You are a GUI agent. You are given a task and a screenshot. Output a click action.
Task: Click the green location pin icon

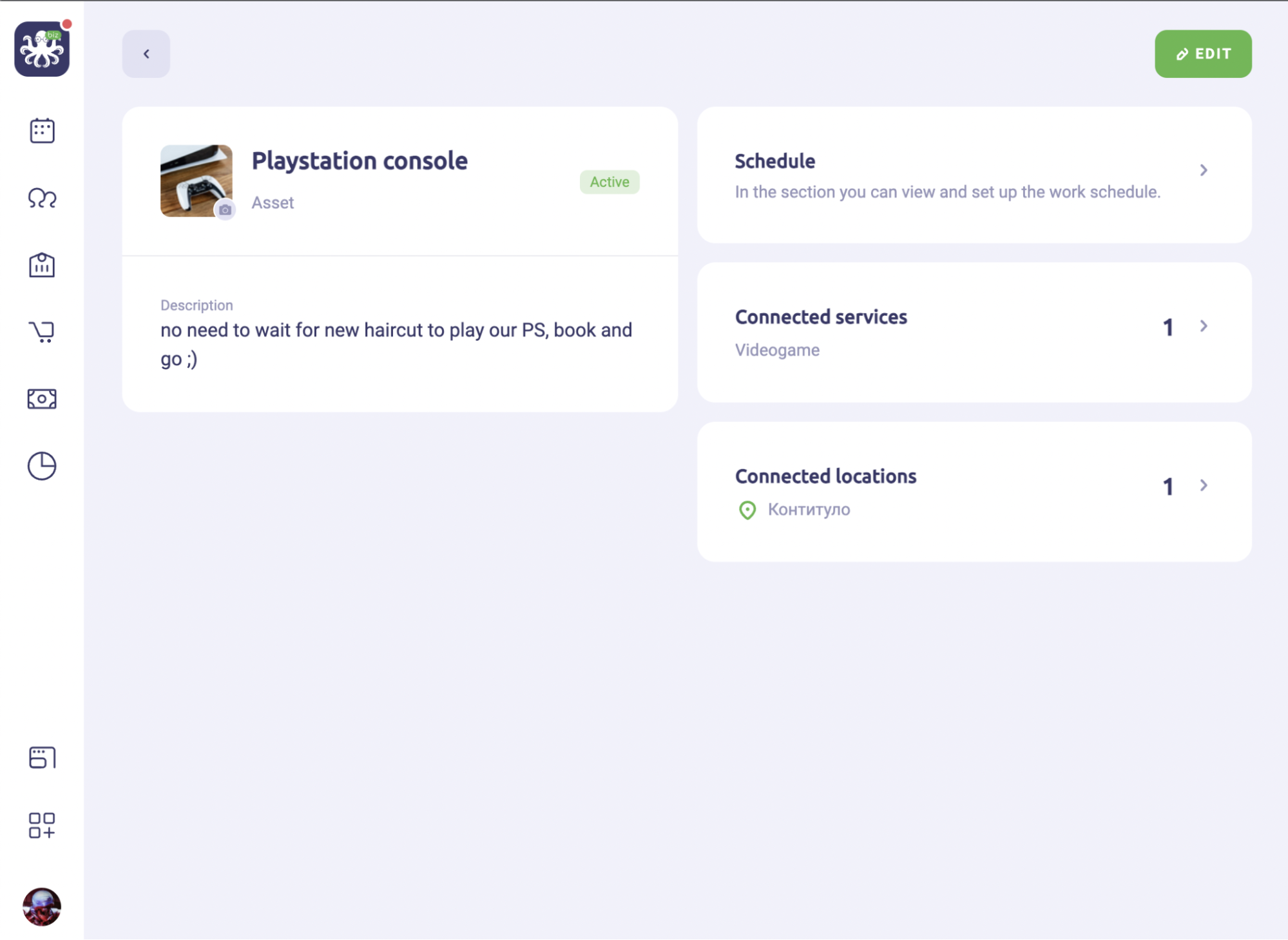pyautogui.click(x=747, y=510)
